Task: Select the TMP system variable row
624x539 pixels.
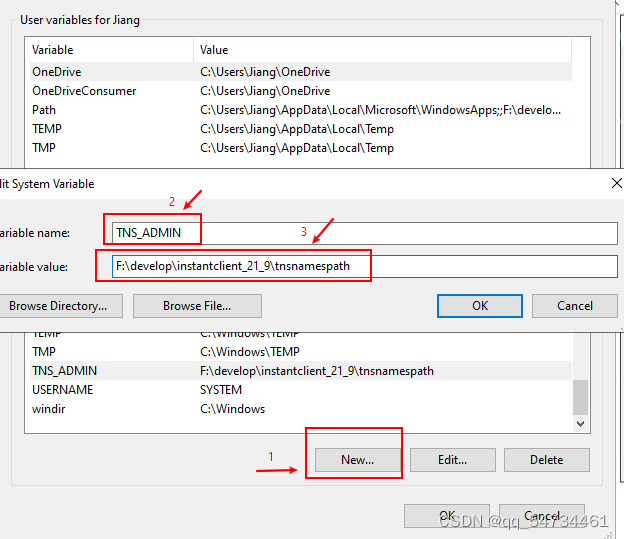Action: [301, 352]
